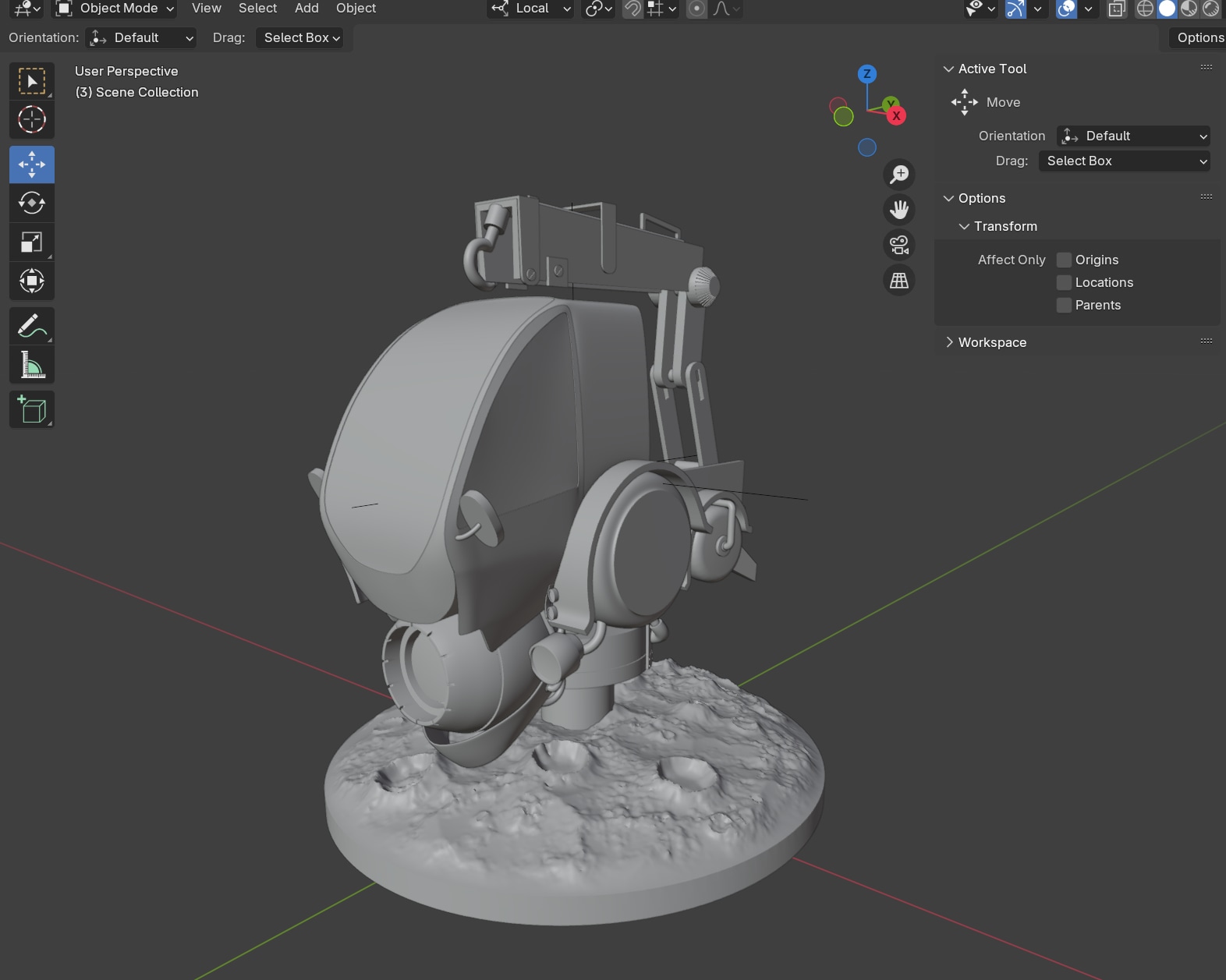
Task: Grab Active Tool panel drag handle
Action: (1207, 68)
